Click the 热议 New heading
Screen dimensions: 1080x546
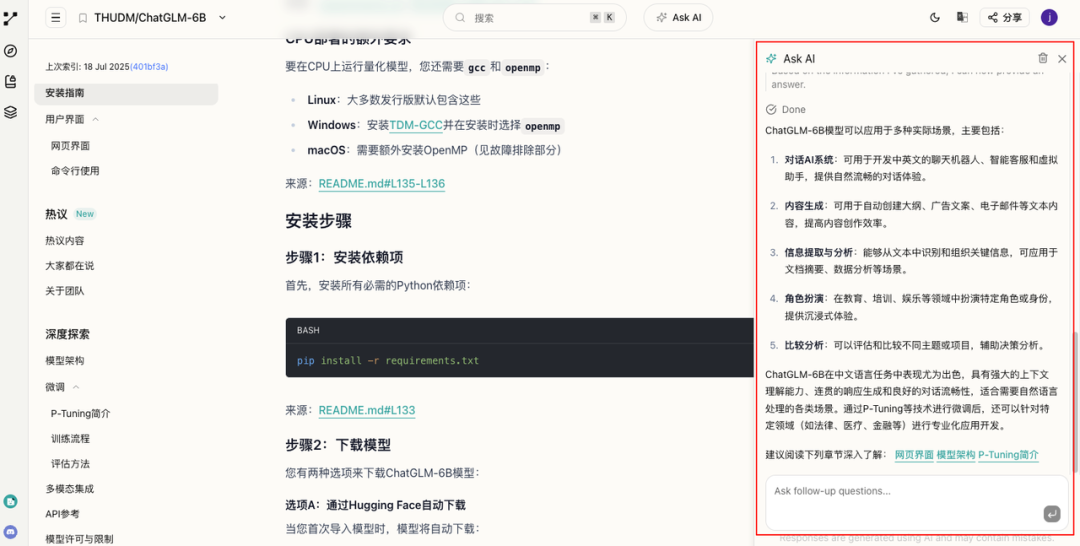click(x=70, y=214)
